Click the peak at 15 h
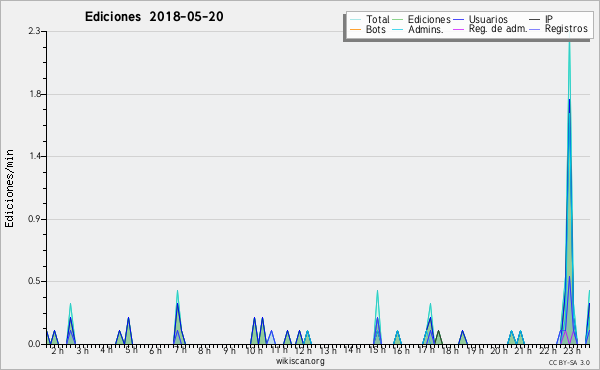The image size is (600, 370). pyautogui.click(x=377, y=318)
